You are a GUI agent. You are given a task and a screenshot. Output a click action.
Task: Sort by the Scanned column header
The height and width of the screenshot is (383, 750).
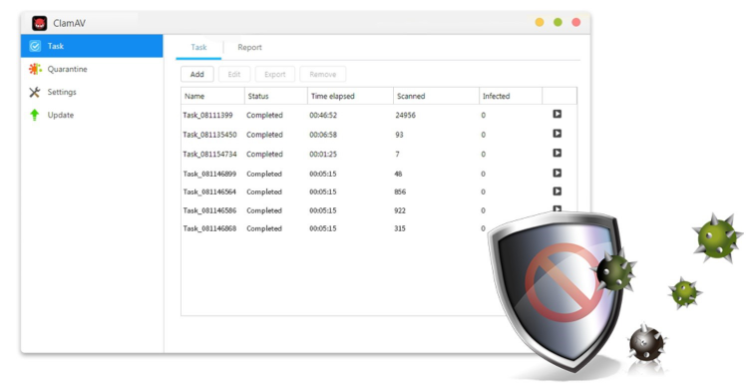pos(436,96)
